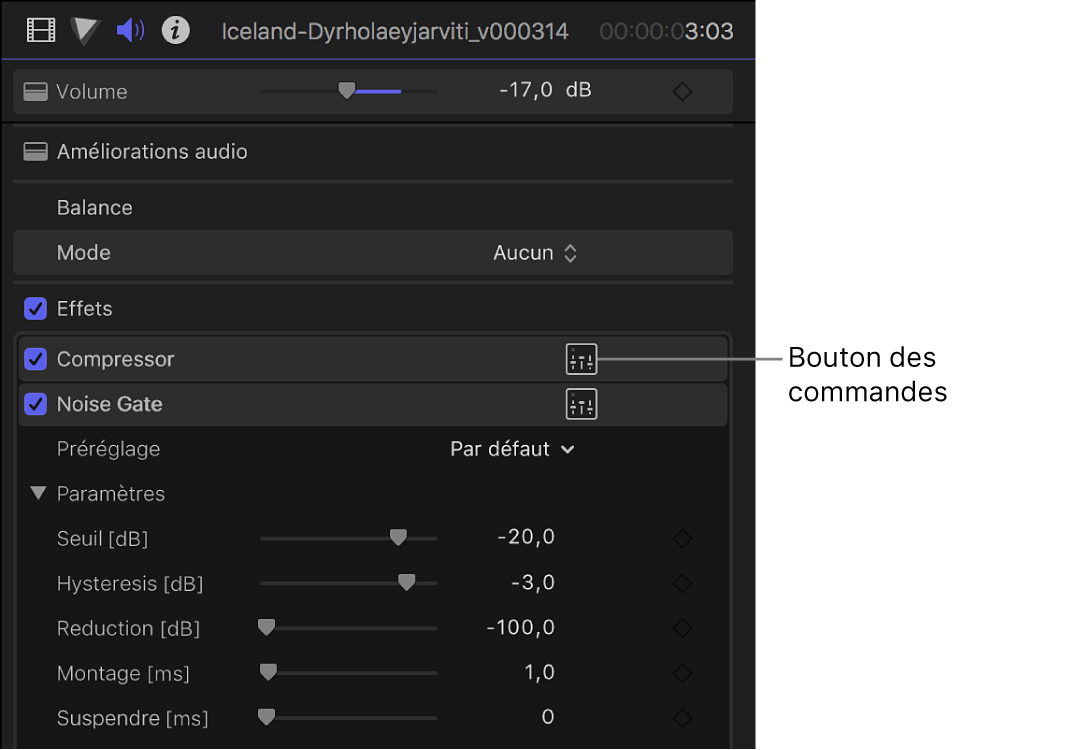The height and width of the screenshot is (750, 1088).
Task: Open the Info inspector icon
Action: pyautogui.click(x=176, y=31)
